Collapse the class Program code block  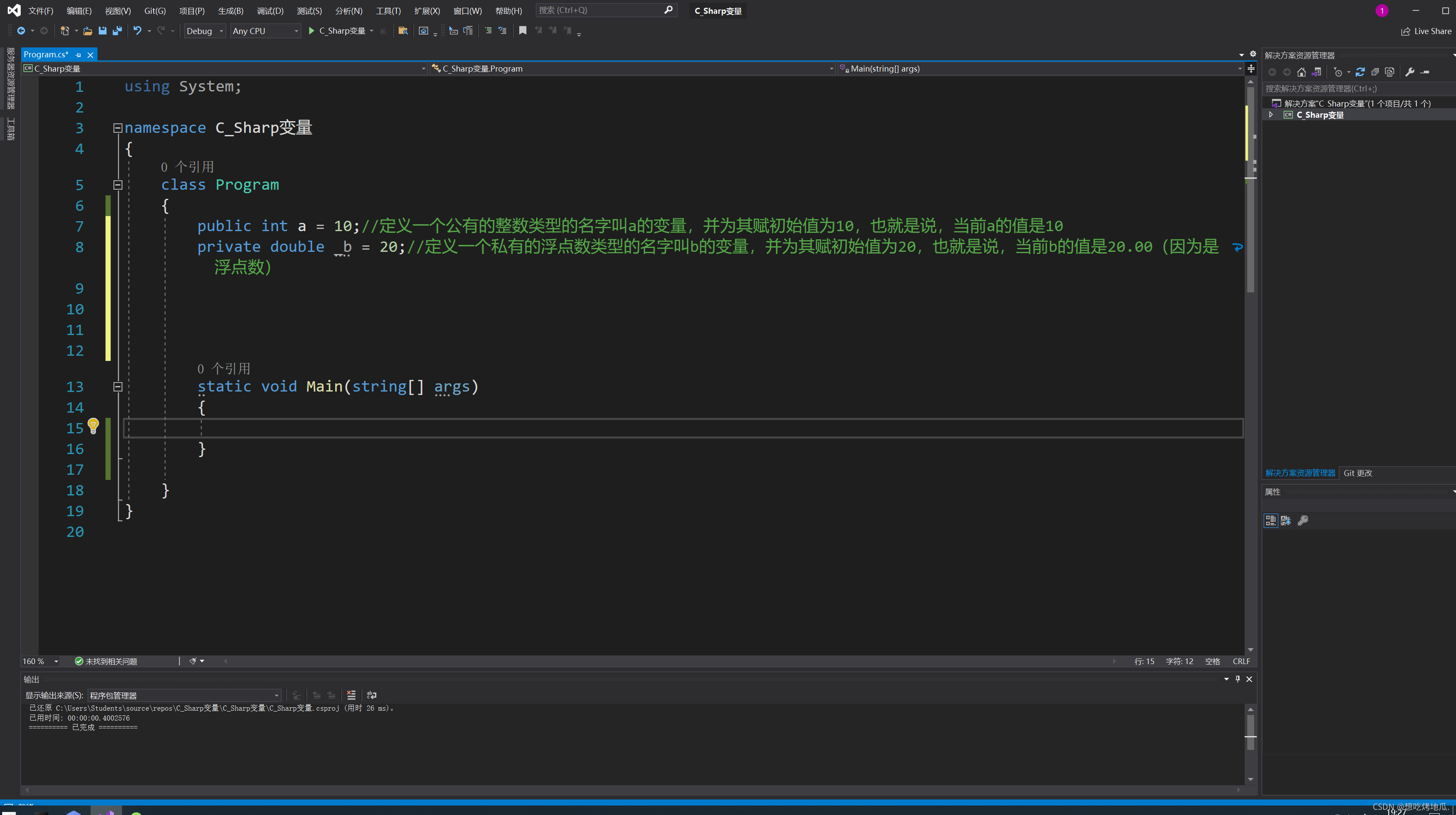[118, 185]
